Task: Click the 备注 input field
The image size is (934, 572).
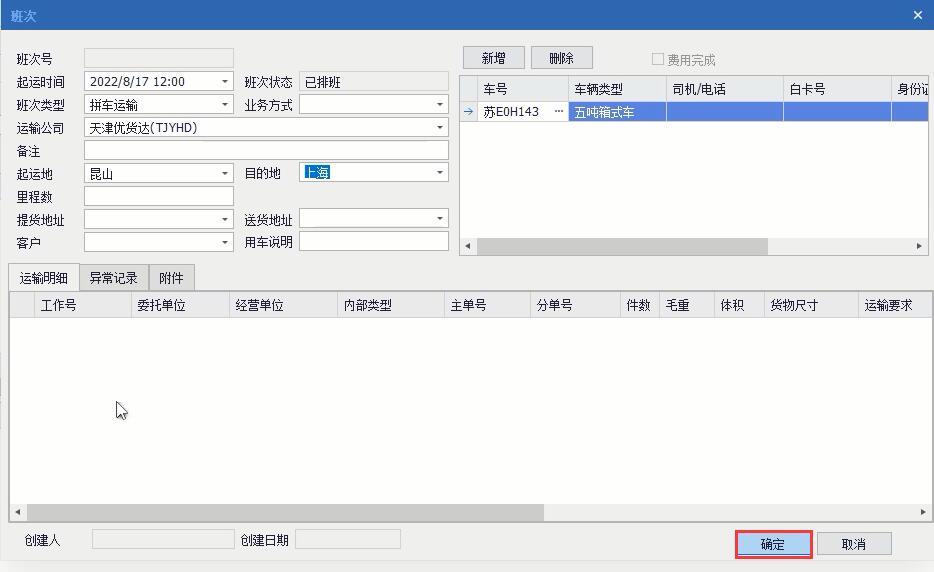Action: [x=266, y=151]
